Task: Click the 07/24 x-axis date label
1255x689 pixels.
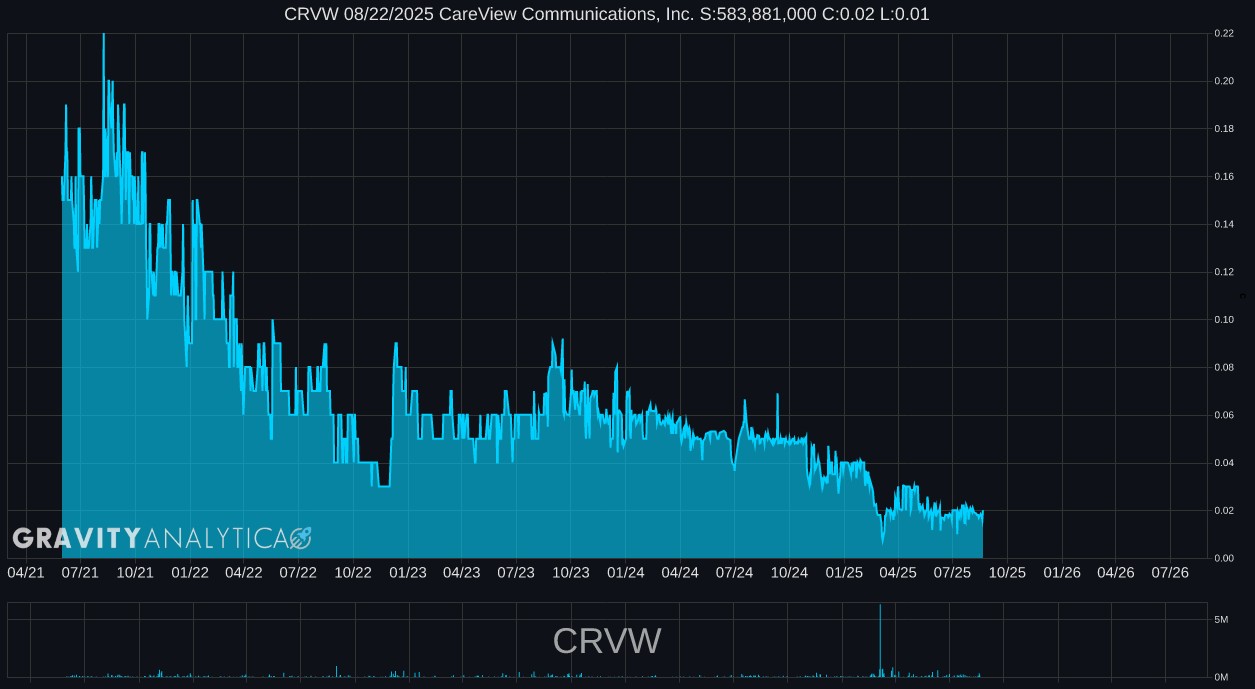Action: tap(734, 573)
